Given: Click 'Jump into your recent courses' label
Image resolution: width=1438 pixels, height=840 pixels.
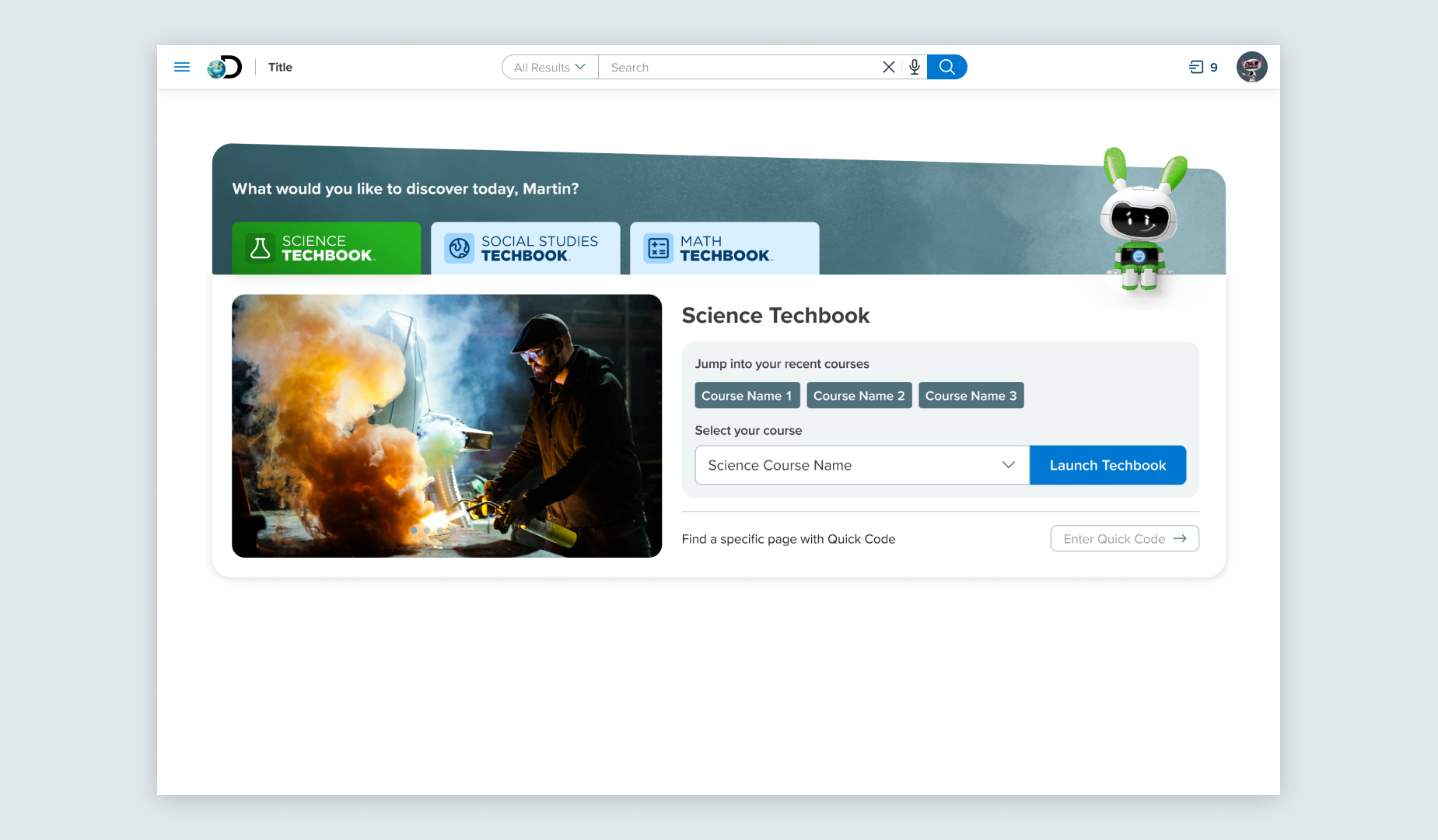Looking at the screenshot, I should click(x=782, y=364).
